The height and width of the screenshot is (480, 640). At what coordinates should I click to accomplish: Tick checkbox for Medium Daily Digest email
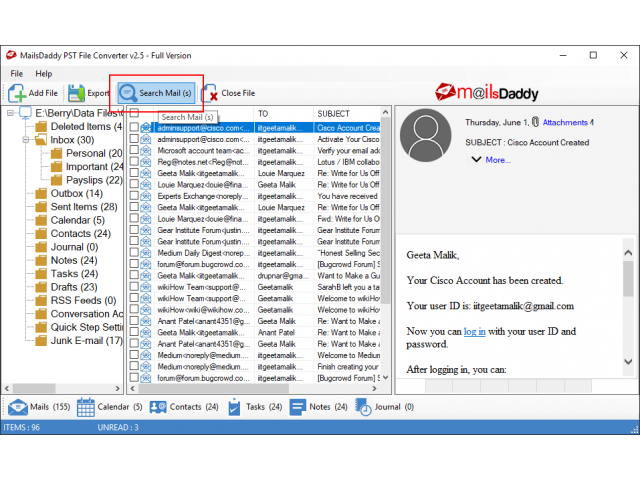(x=134, y=253)
